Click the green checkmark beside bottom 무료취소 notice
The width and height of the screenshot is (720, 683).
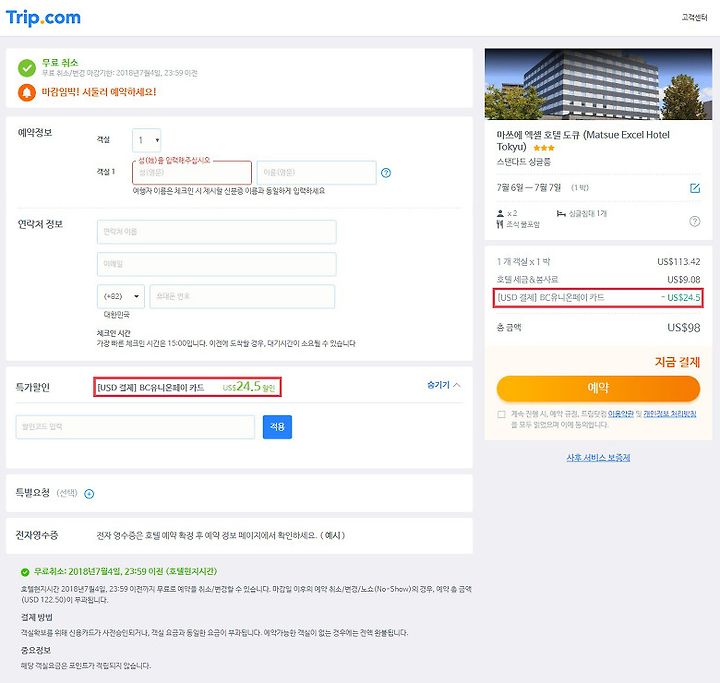point(25,572)
